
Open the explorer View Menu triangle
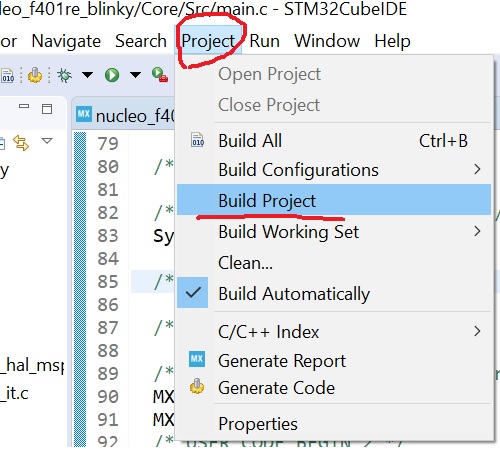point(47,141)
